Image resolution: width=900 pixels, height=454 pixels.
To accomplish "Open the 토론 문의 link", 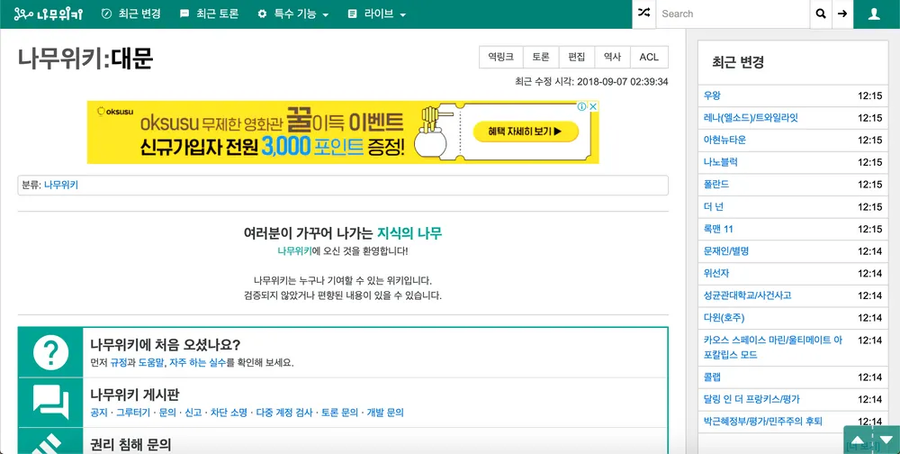I will point(340,413).
